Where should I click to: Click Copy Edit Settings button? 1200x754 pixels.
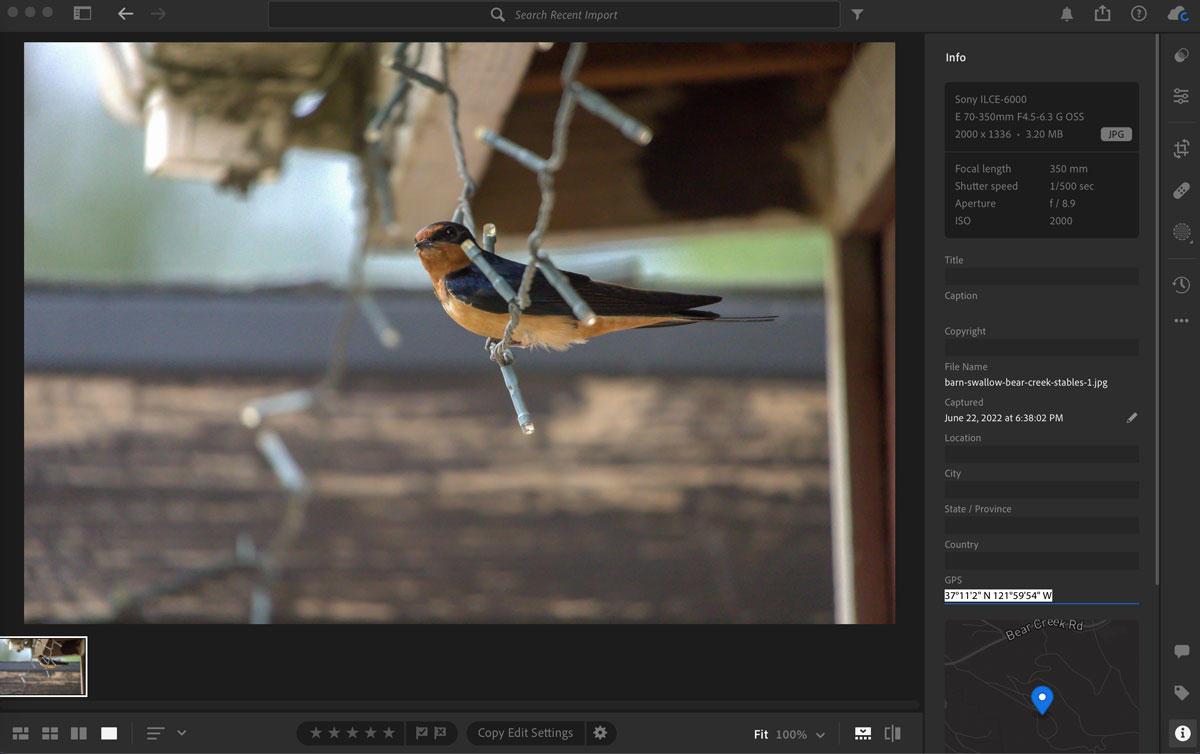click(525, 733)
